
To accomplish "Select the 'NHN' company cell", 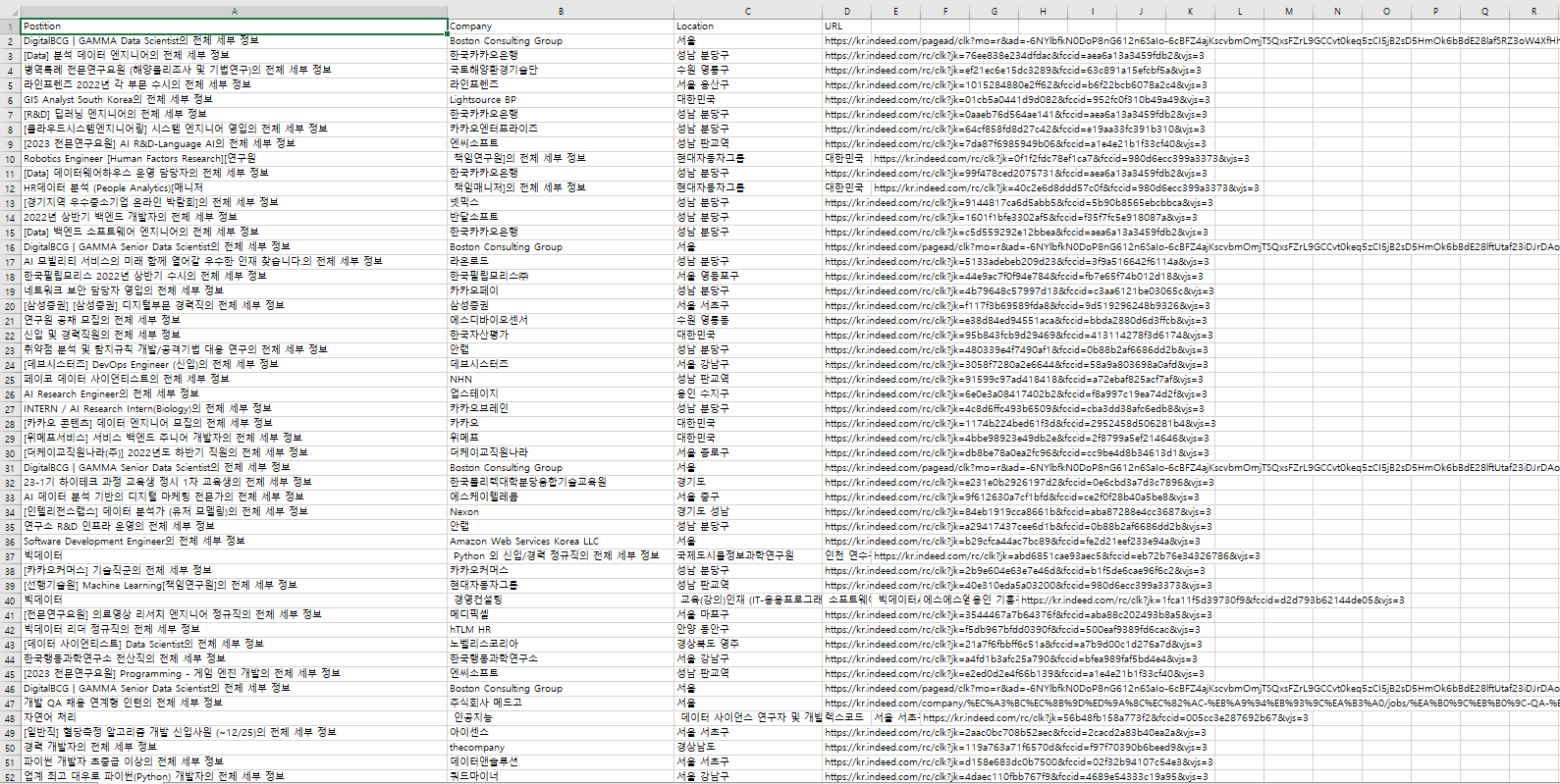I will click(x=561, y=380).
